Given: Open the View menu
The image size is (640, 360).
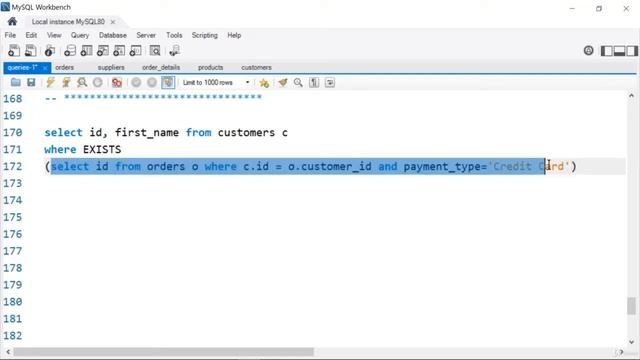Looking at the screenshot, I should pos(54,35).
